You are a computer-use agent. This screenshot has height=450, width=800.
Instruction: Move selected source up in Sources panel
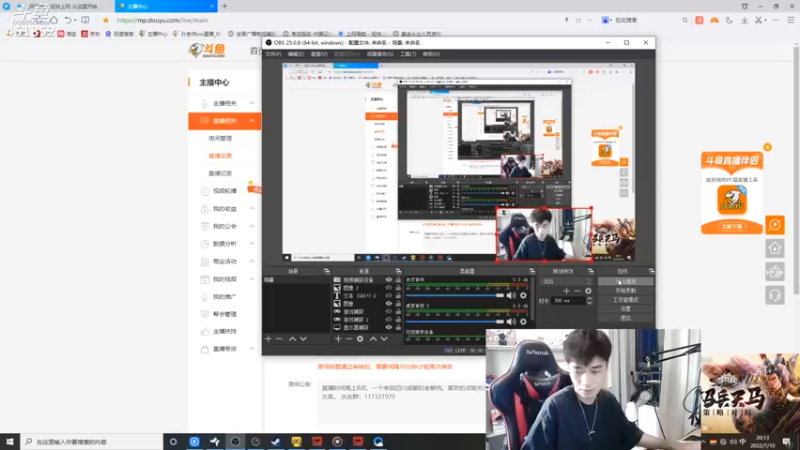373,339
